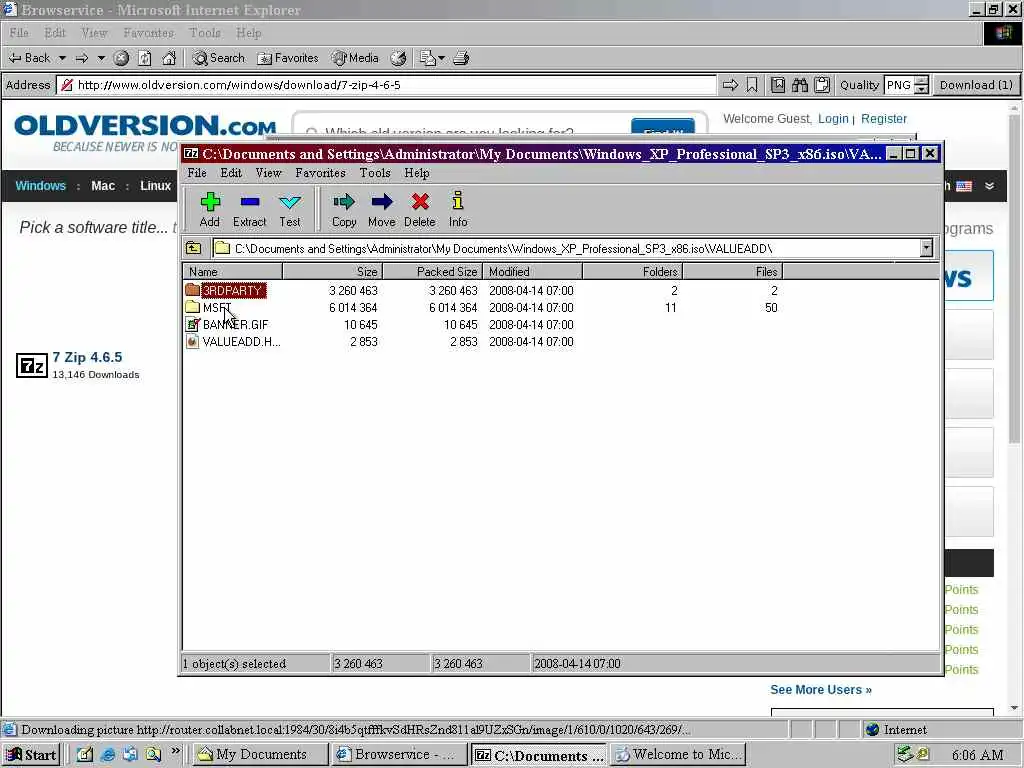Image resolution: width=1024 pixels, height=768 pixels.
Task: Click the Print icon in IE toolbar
Action: [x=461, y=58]
